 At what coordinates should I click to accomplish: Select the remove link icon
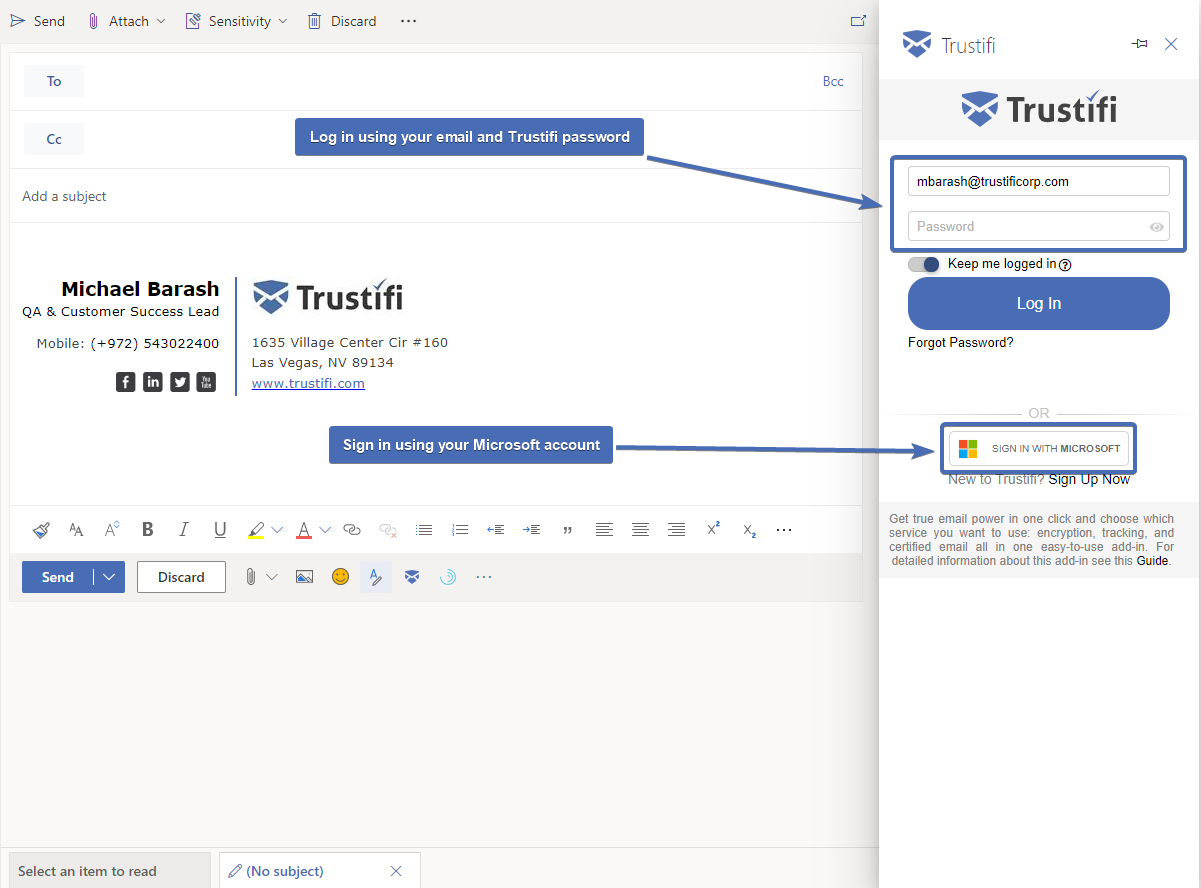tap(388, 530)
